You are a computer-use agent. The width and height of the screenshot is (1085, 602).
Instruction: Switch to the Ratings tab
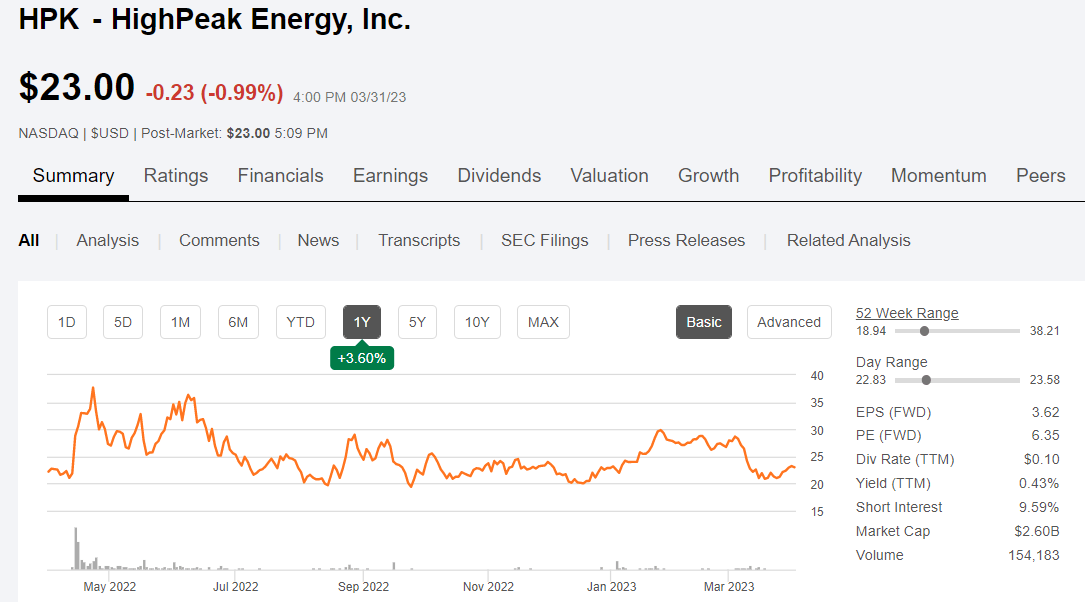pos(176,175)
